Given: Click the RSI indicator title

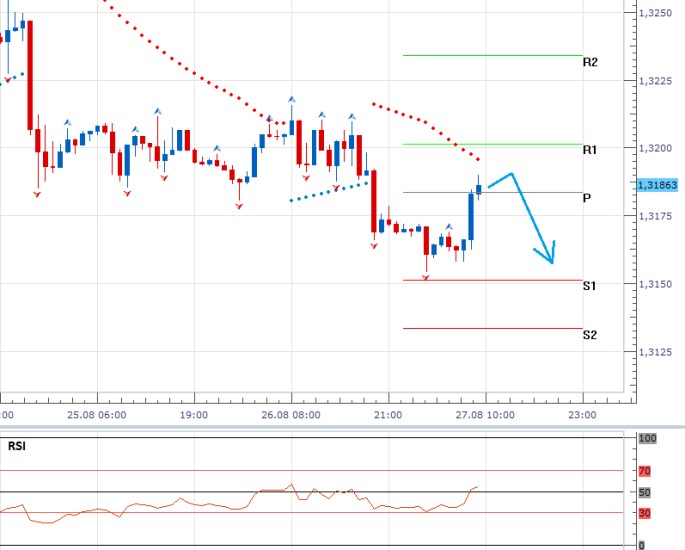Looking at the screenshot, I should [17, 446].
